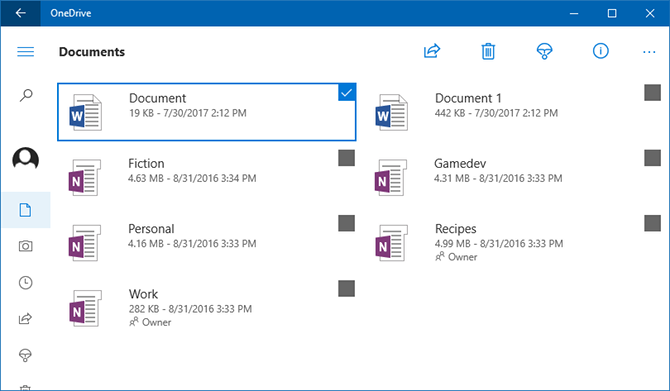
Task: Click the Document file name
Action: tap(157, 98)
